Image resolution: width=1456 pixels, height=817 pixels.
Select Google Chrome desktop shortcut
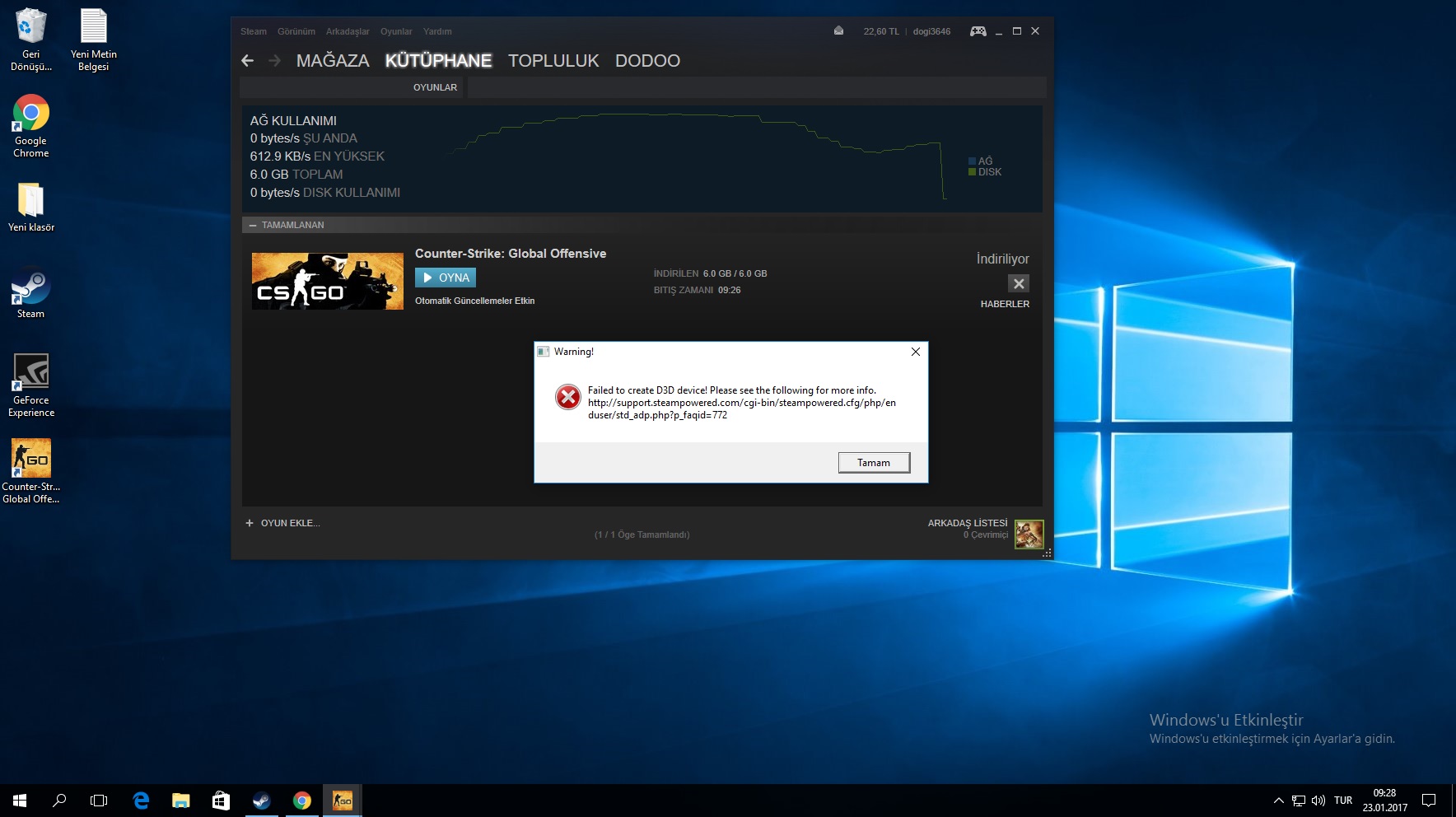coord(31,126)
